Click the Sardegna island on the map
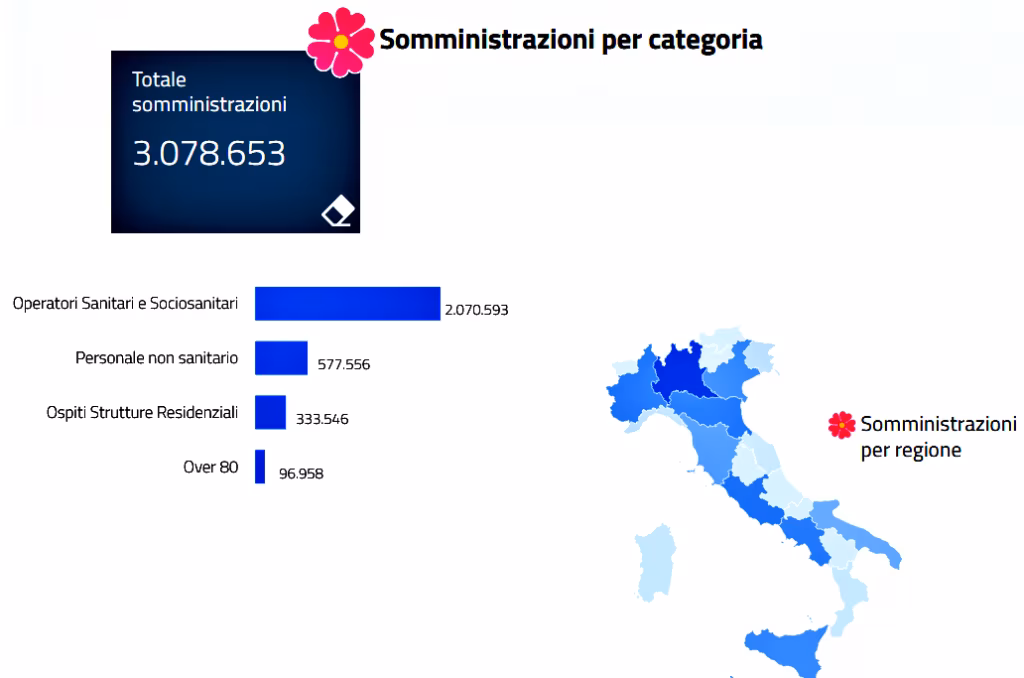The image size is (1024, 678). (x=655, y=562)
